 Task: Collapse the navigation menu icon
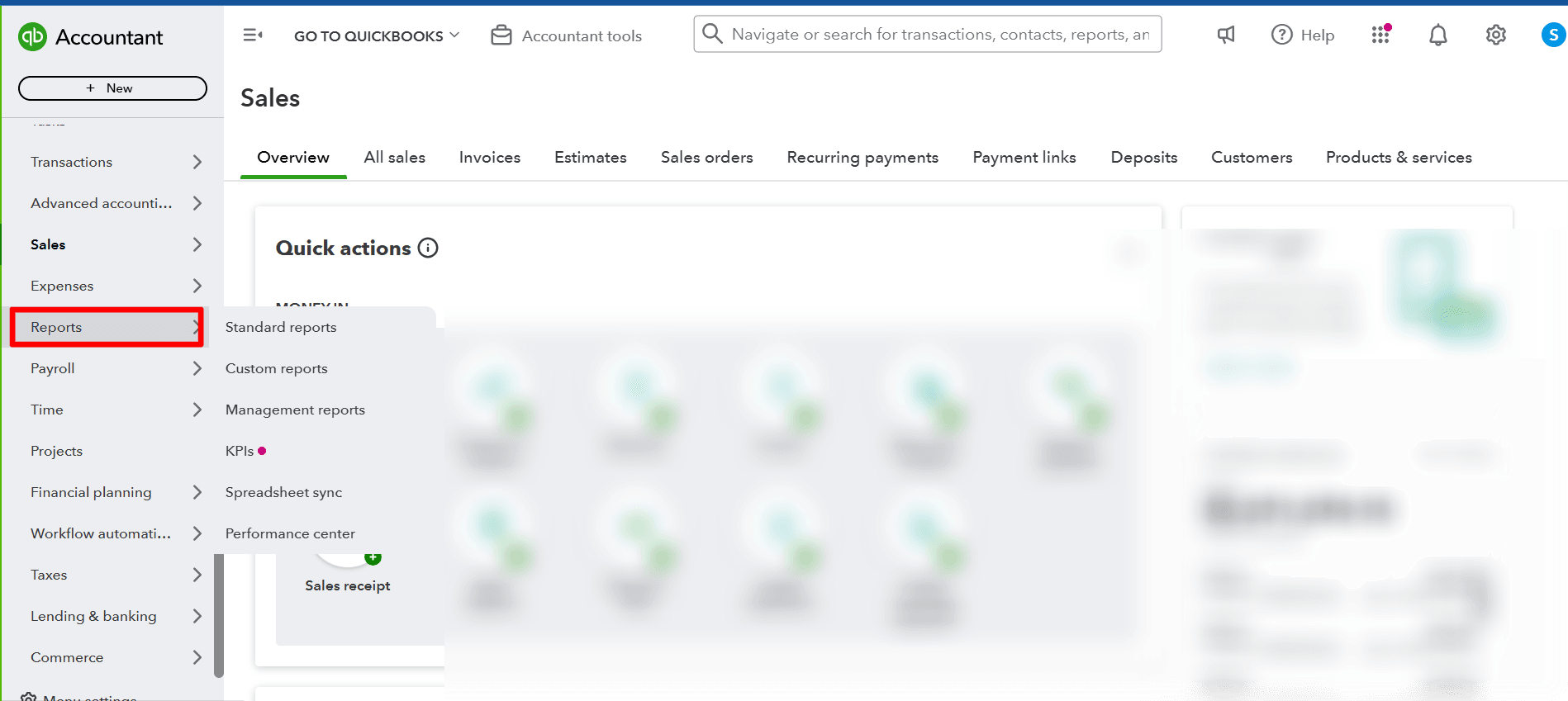coord(253,36)
